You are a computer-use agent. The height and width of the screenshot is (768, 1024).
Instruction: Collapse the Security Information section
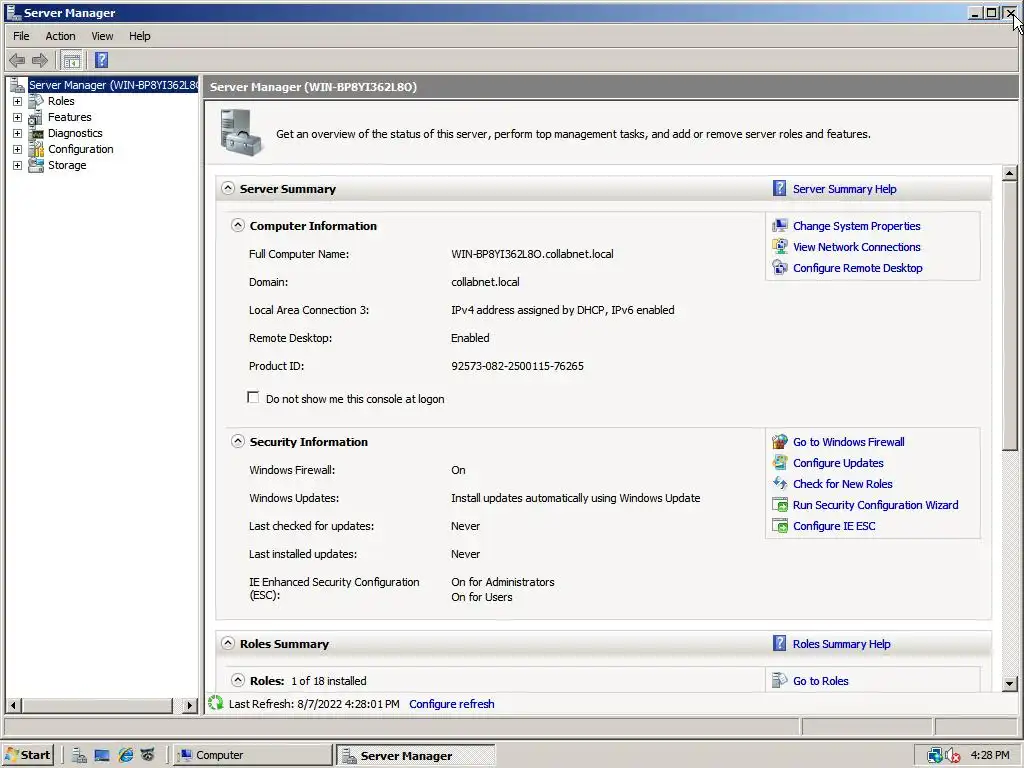[x=238, y=441]
